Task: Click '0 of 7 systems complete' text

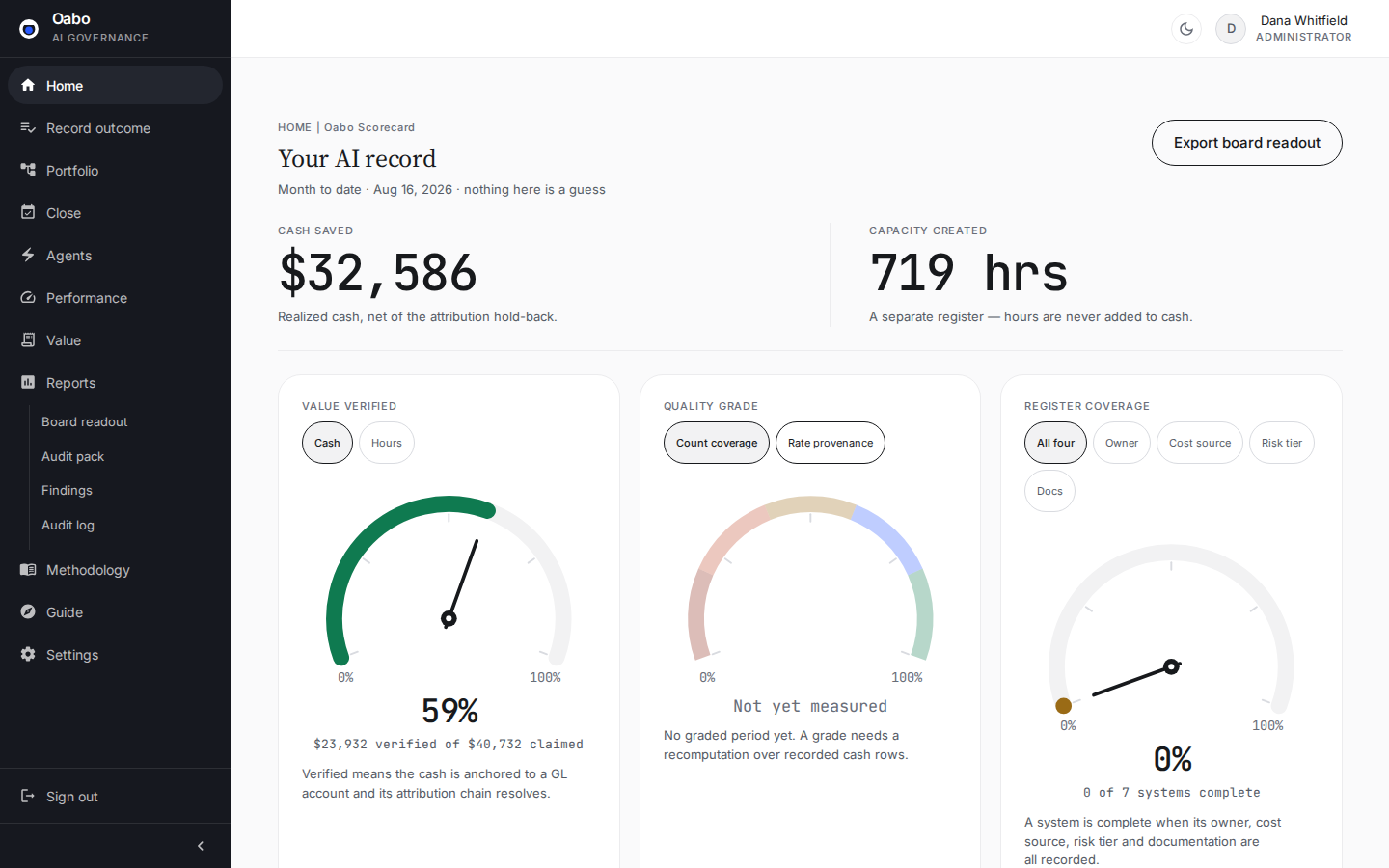Action: point(1171,793)
